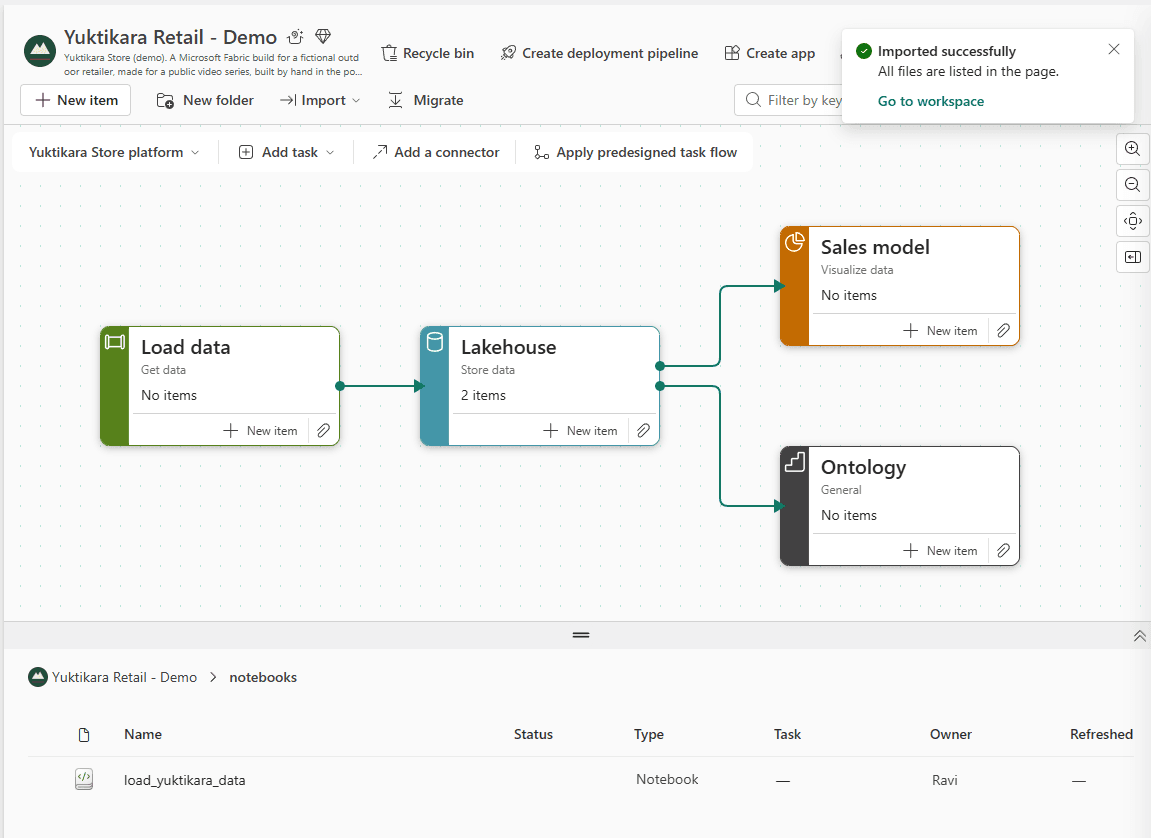The image size is (1151, 838).
Task: Close the Imported successfully notification
Action: click(x=1114, y=49)
